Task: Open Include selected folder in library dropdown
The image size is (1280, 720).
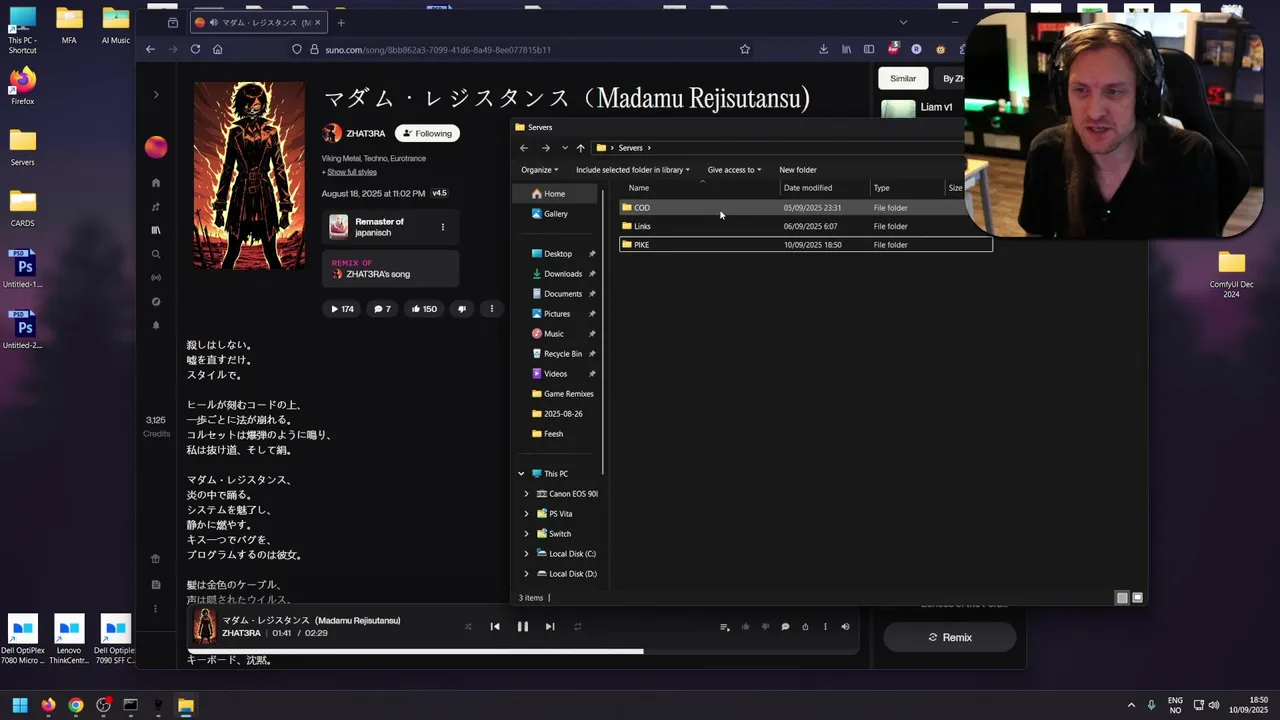Action: (x=632, y=170)
